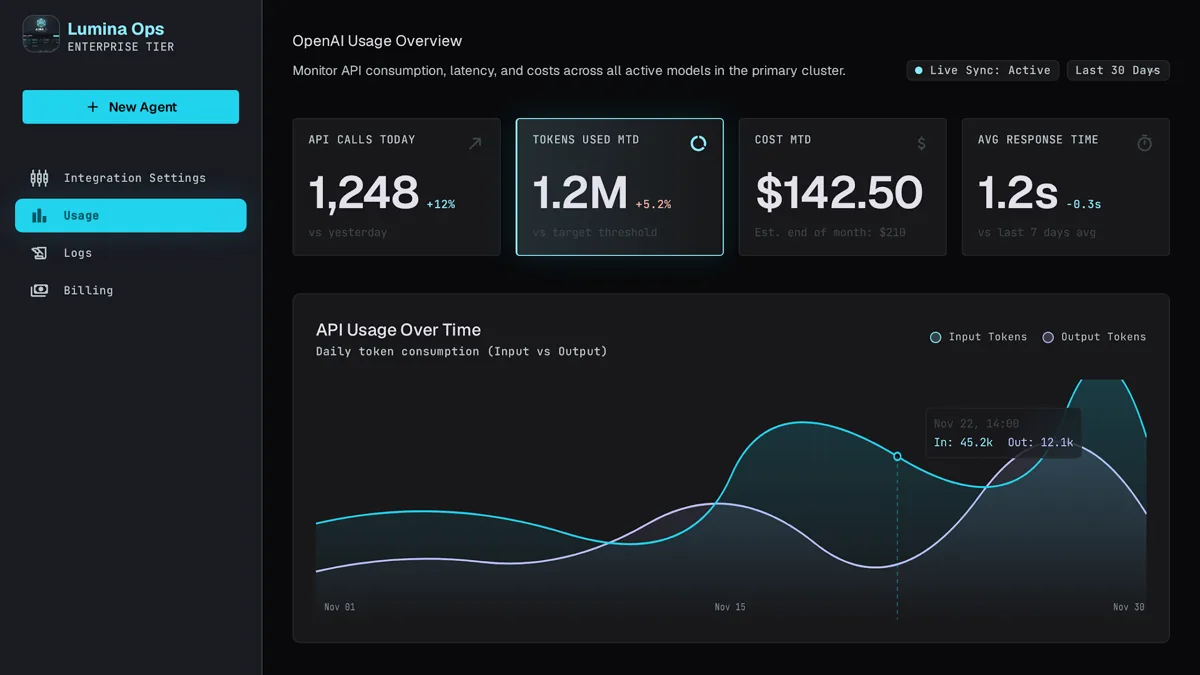This screenshot has height=675, width=1200.
Task: Open the API Calls Today card
Action: click(x=396, y=187)
